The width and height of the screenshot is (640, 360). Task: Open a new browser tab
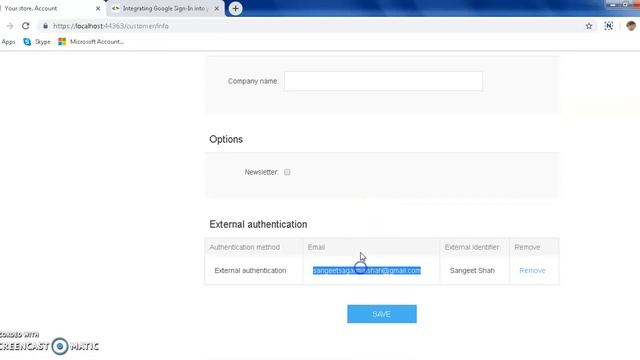click(x=236, y=8)
